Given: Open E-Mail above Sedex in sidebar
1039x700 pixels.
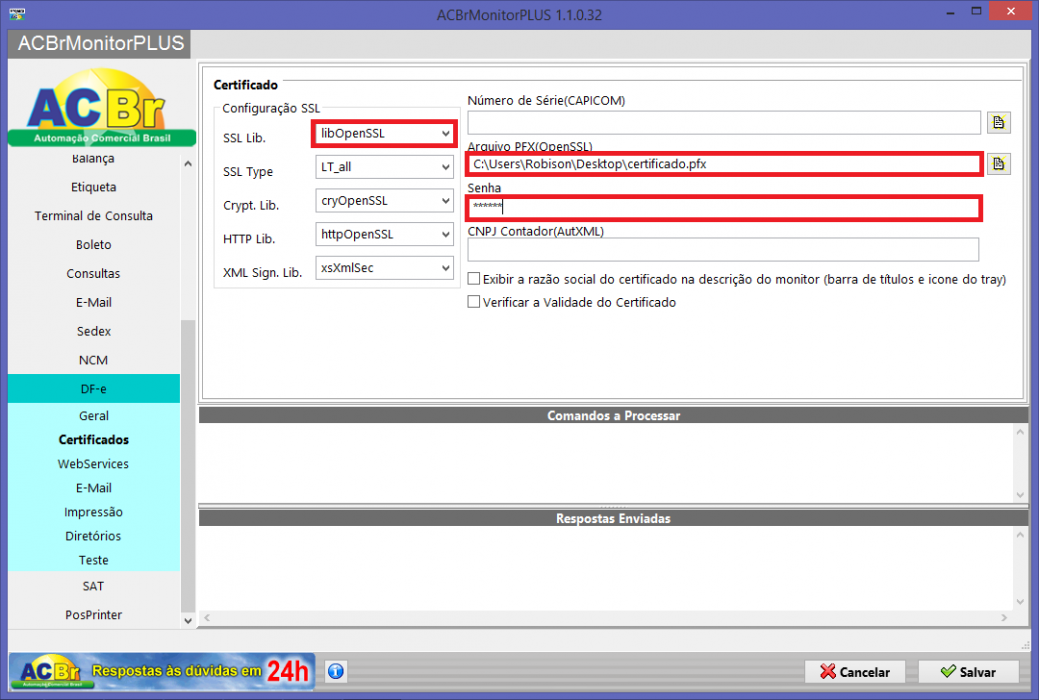Looking at the screenshot, I should (x=93, y=302).
